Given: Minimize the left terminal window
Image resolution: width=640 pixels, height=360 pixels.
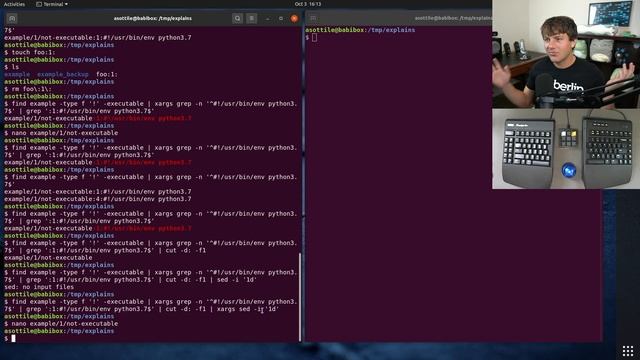Looking at the screenshot, I should point(268,18).
